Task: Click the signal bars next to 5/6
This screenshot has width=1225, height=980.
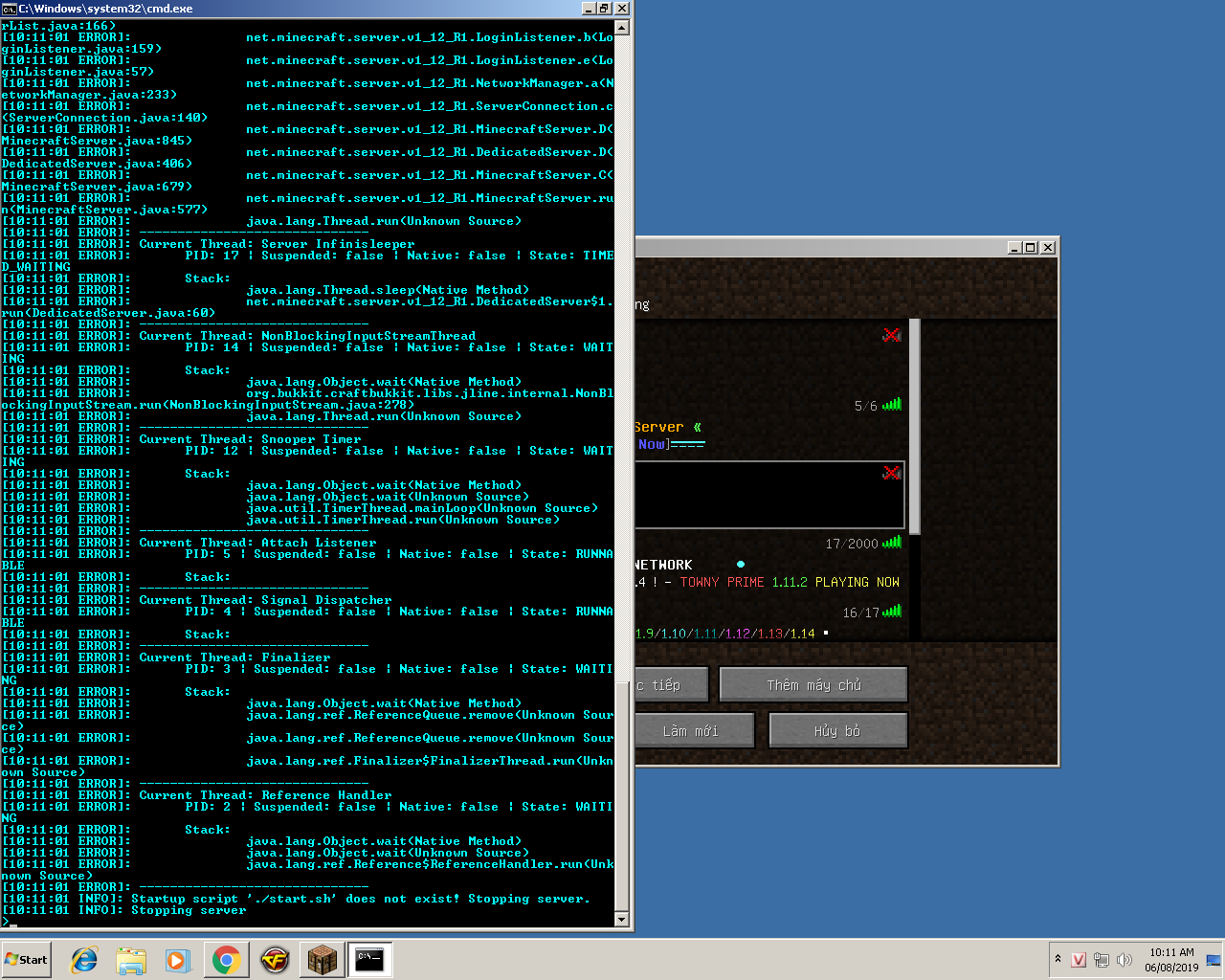Action: coord(892,404)
